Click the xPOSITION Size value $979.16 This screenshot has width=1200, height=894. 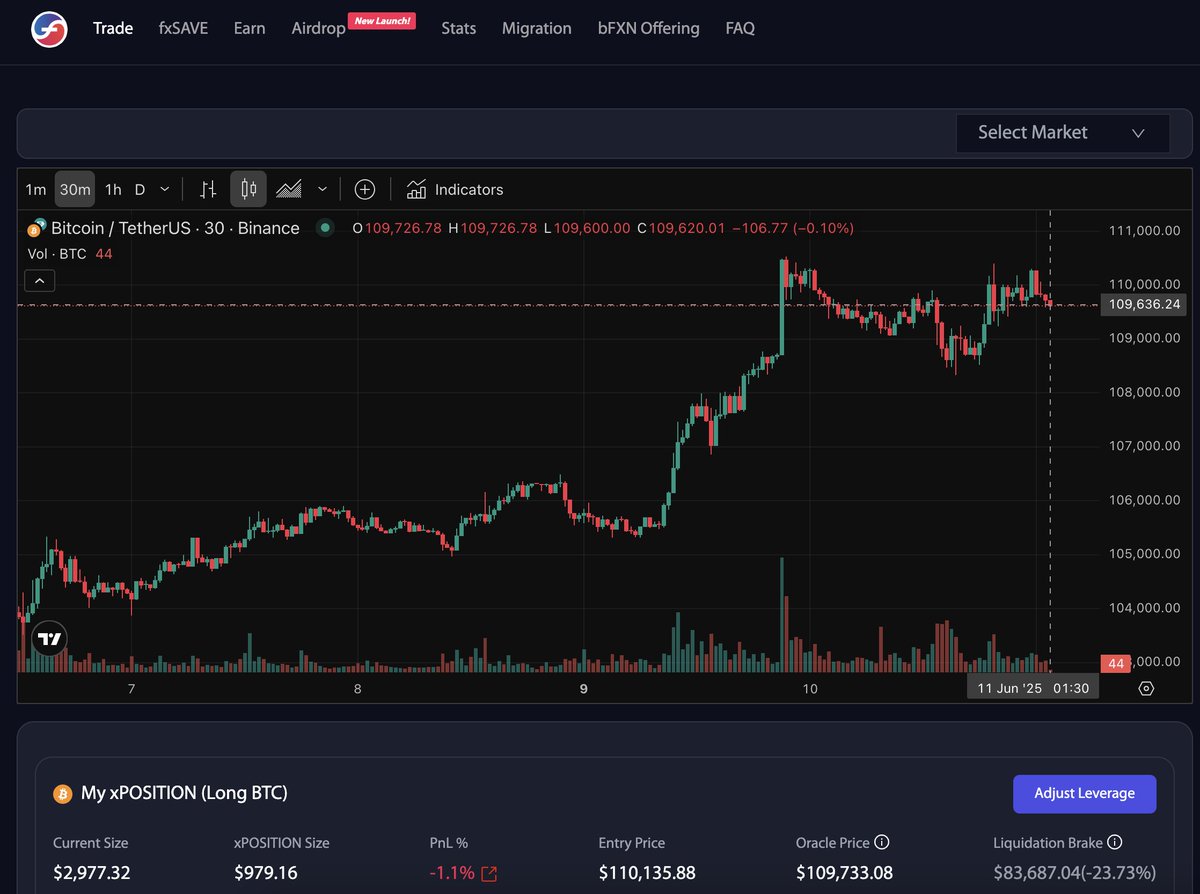pyautogui.click(x=266, y=873)
